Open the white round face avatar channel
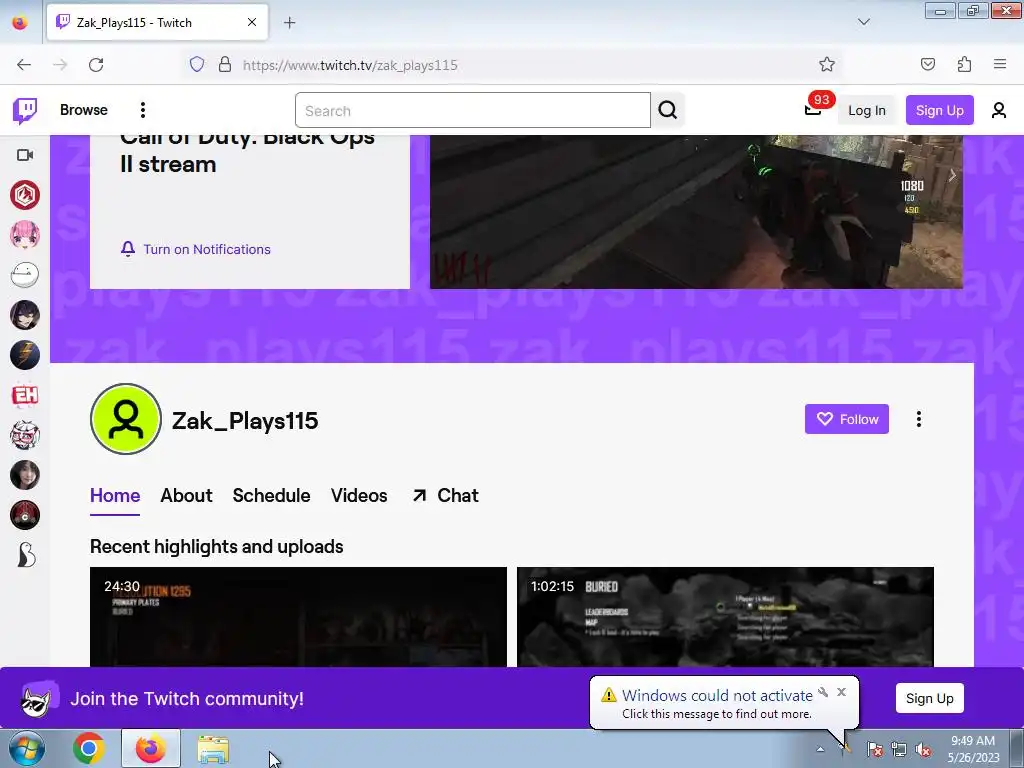 click(25, 275)
